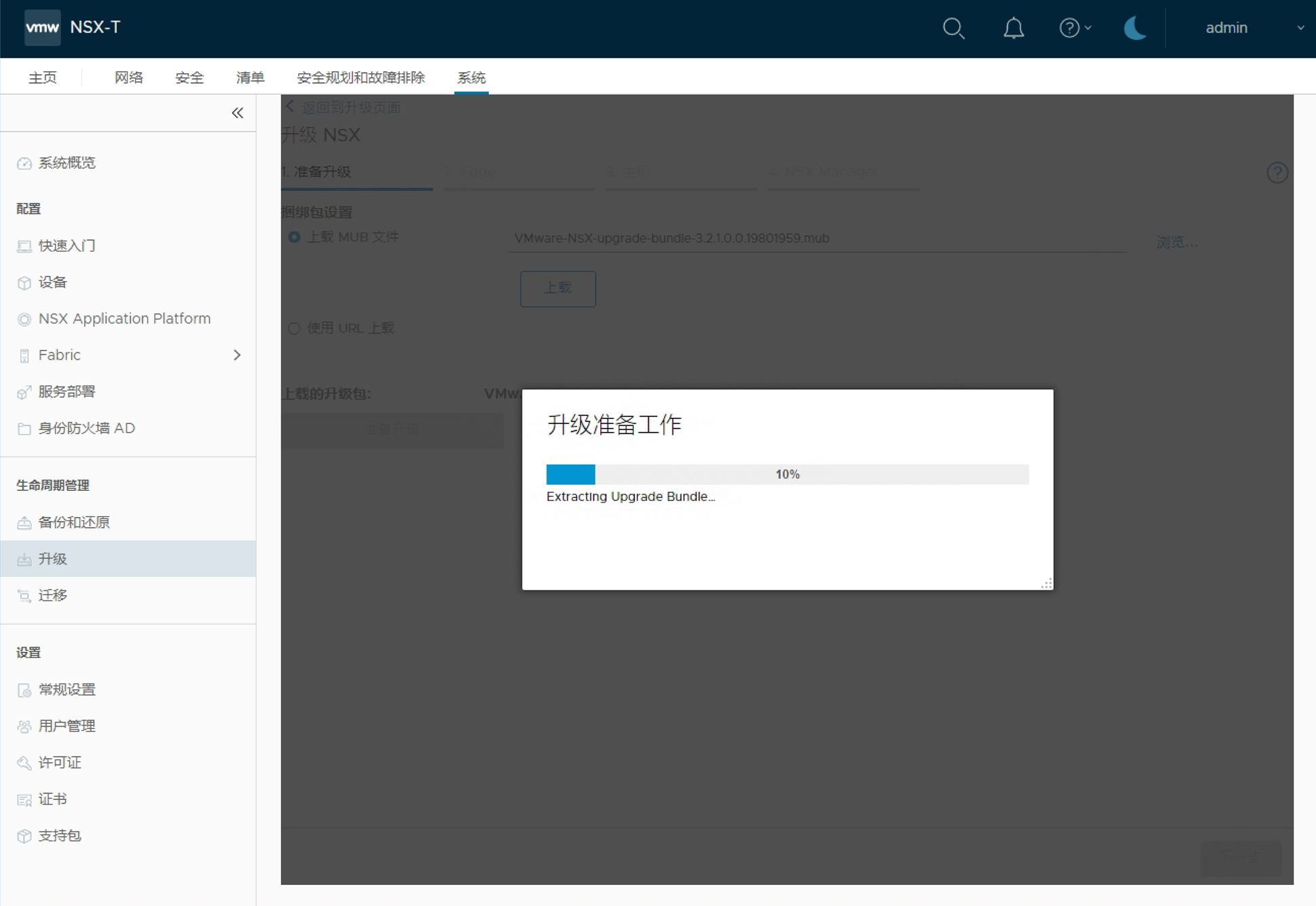Switch to the 网络 tab
1316x906 pixels.
coord(129,77)
